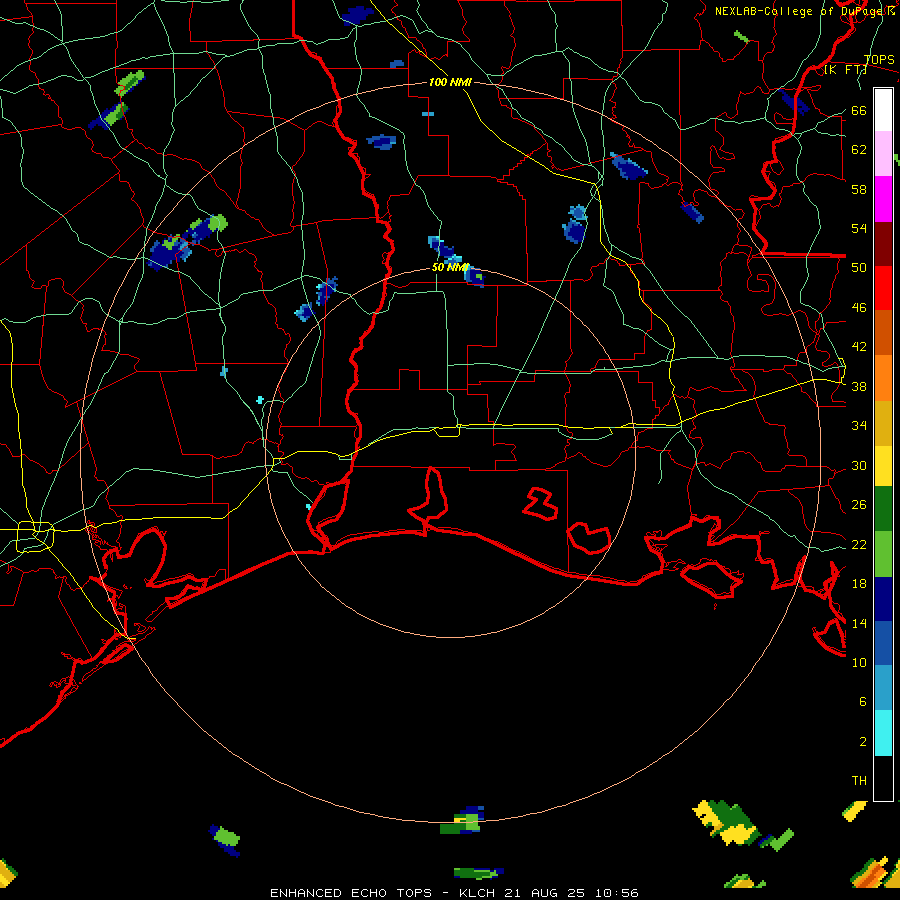The width and height of the screenshot is (900, 900).
Task: Click the bright yellow swatch on the color scale
Action: 883,466
